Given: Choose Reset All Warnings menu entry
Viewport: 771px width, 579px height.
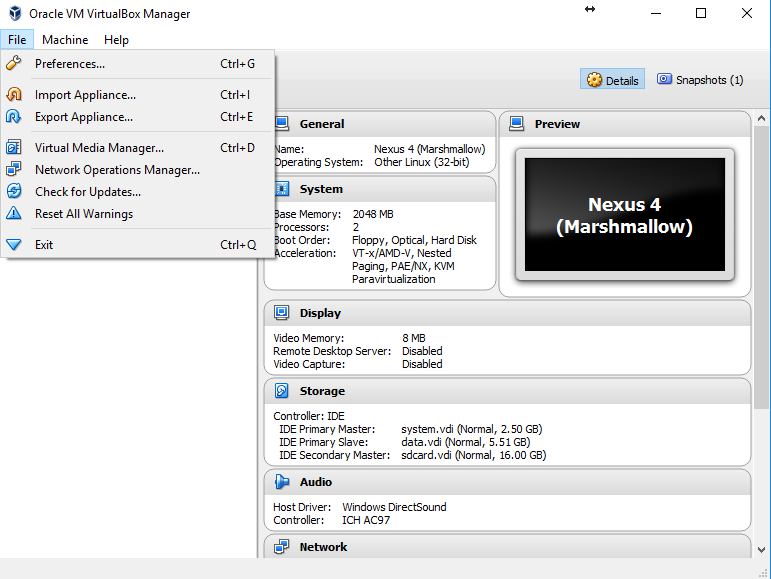Looking at the screenshot, I should coord(138,214).
